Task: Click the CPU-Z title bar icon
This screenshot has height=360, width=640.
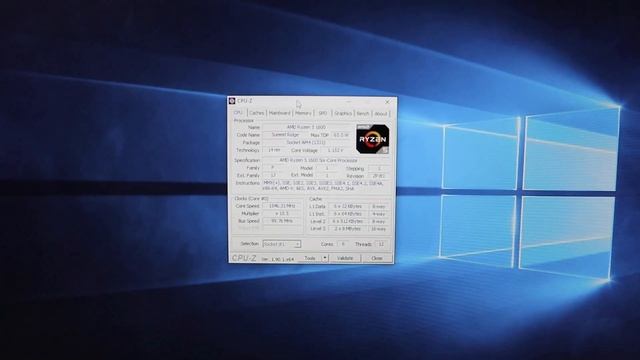Action: pos(232,100)
